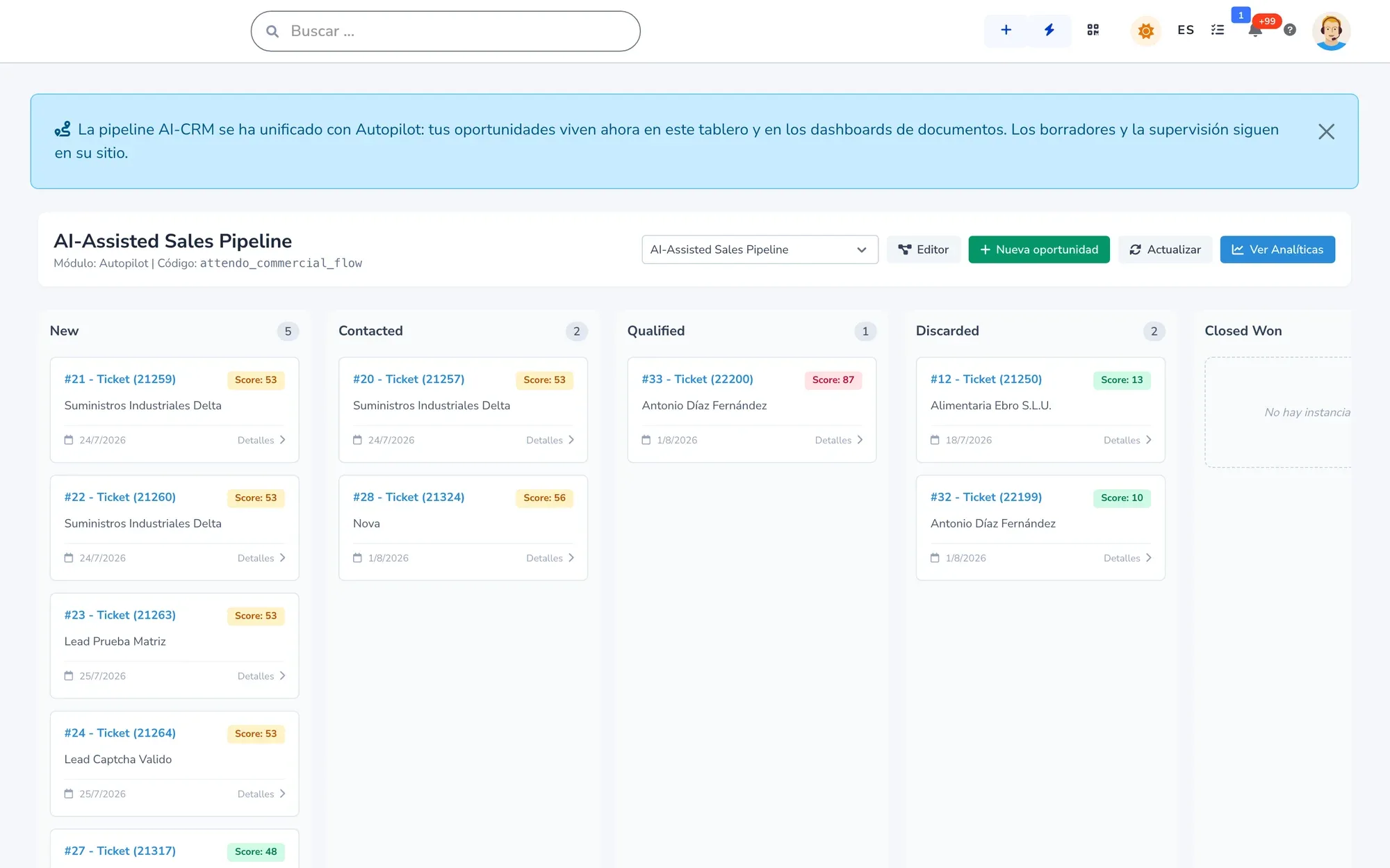The height and width of the screenshot is (868, 1390).
Task: Open the task checklist icon
Action: (1218, 30)
